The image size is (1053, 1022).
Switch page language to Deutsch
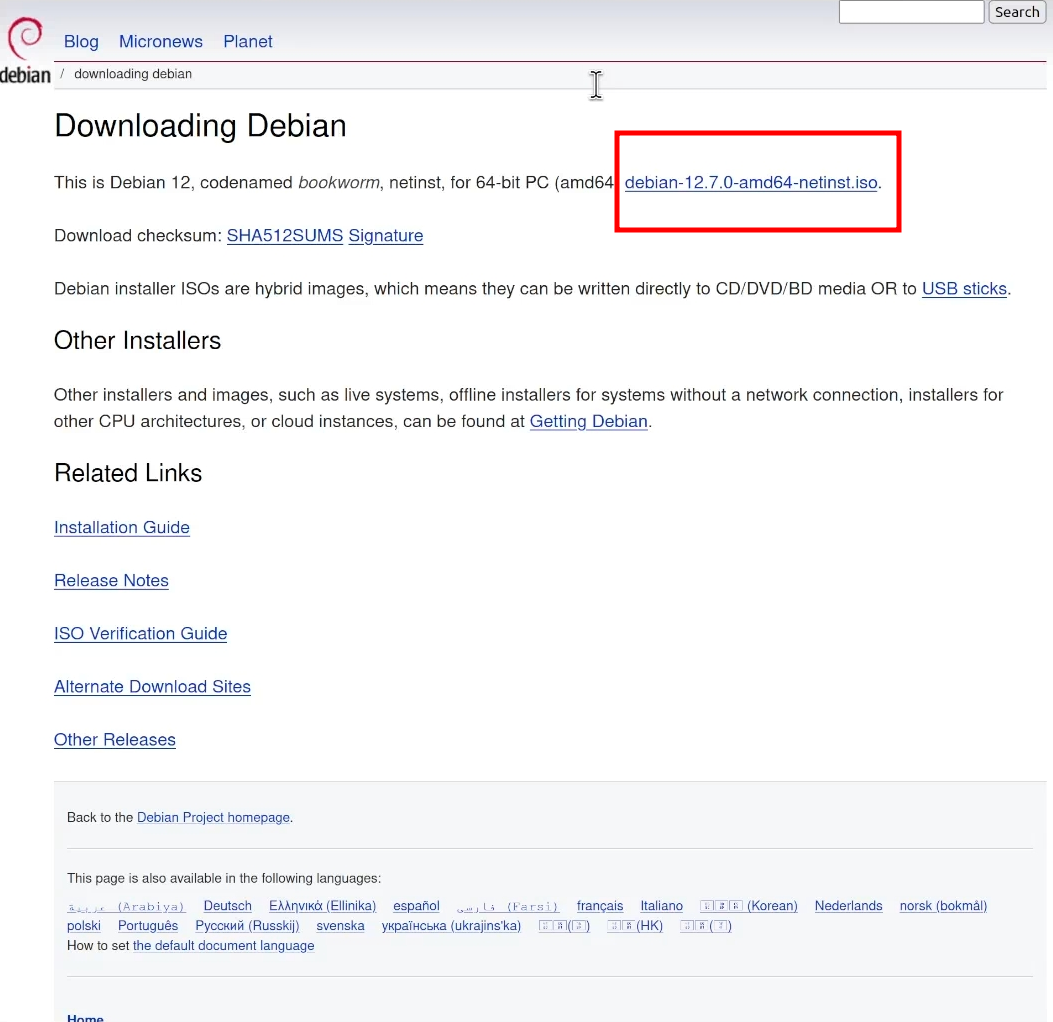point(228,906)
